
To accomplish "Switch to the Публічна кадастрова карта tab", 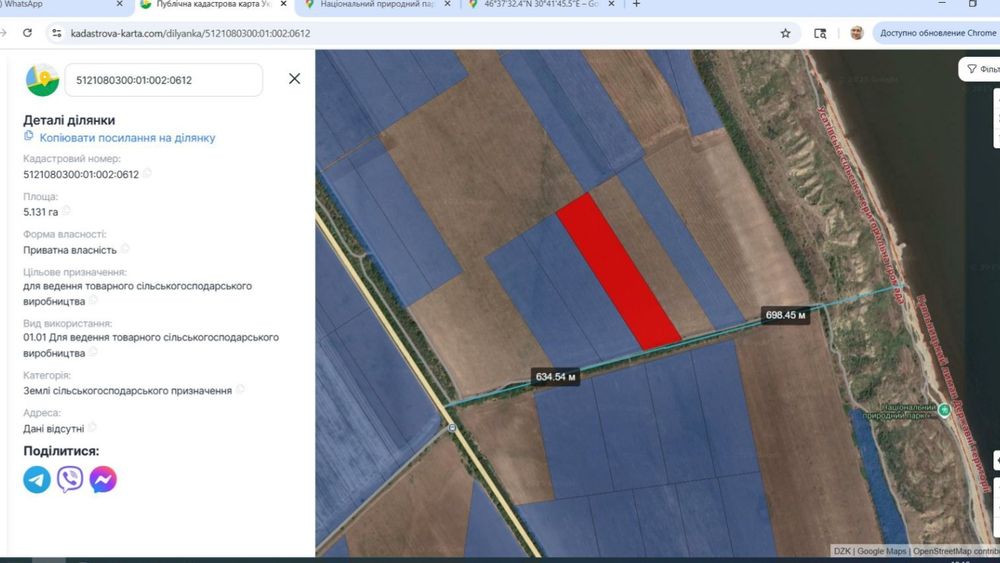I will click(214, 5).
